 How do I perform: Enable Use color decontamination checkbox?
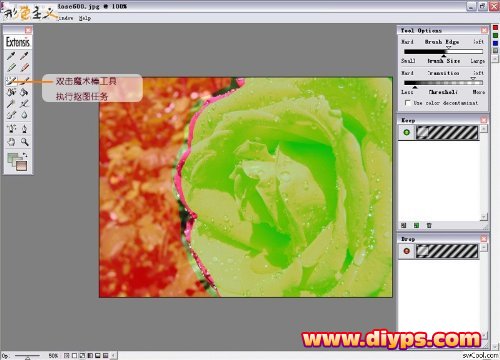407,103
